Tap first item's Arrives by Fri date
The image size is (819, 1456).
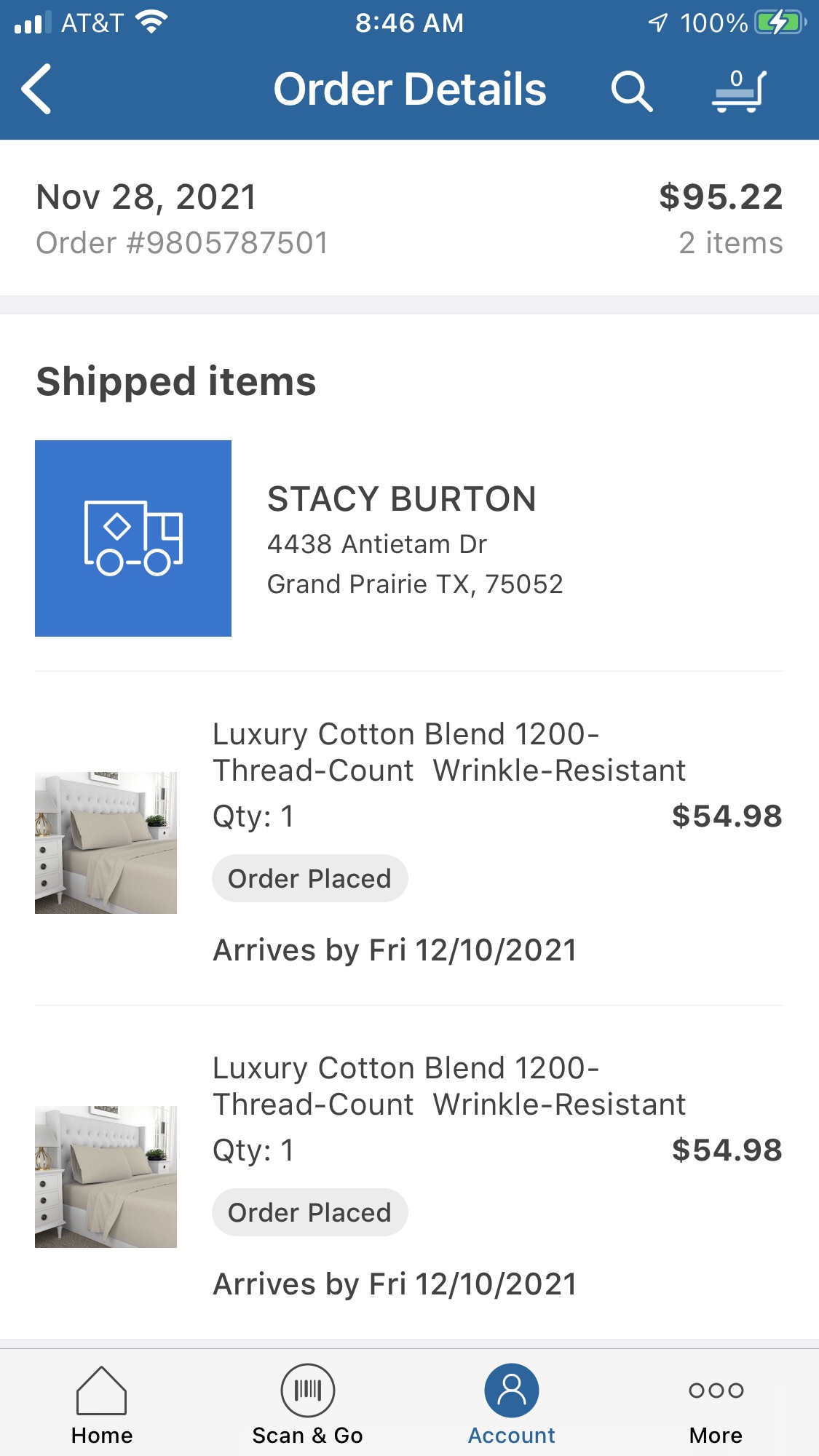pos(395,950)
